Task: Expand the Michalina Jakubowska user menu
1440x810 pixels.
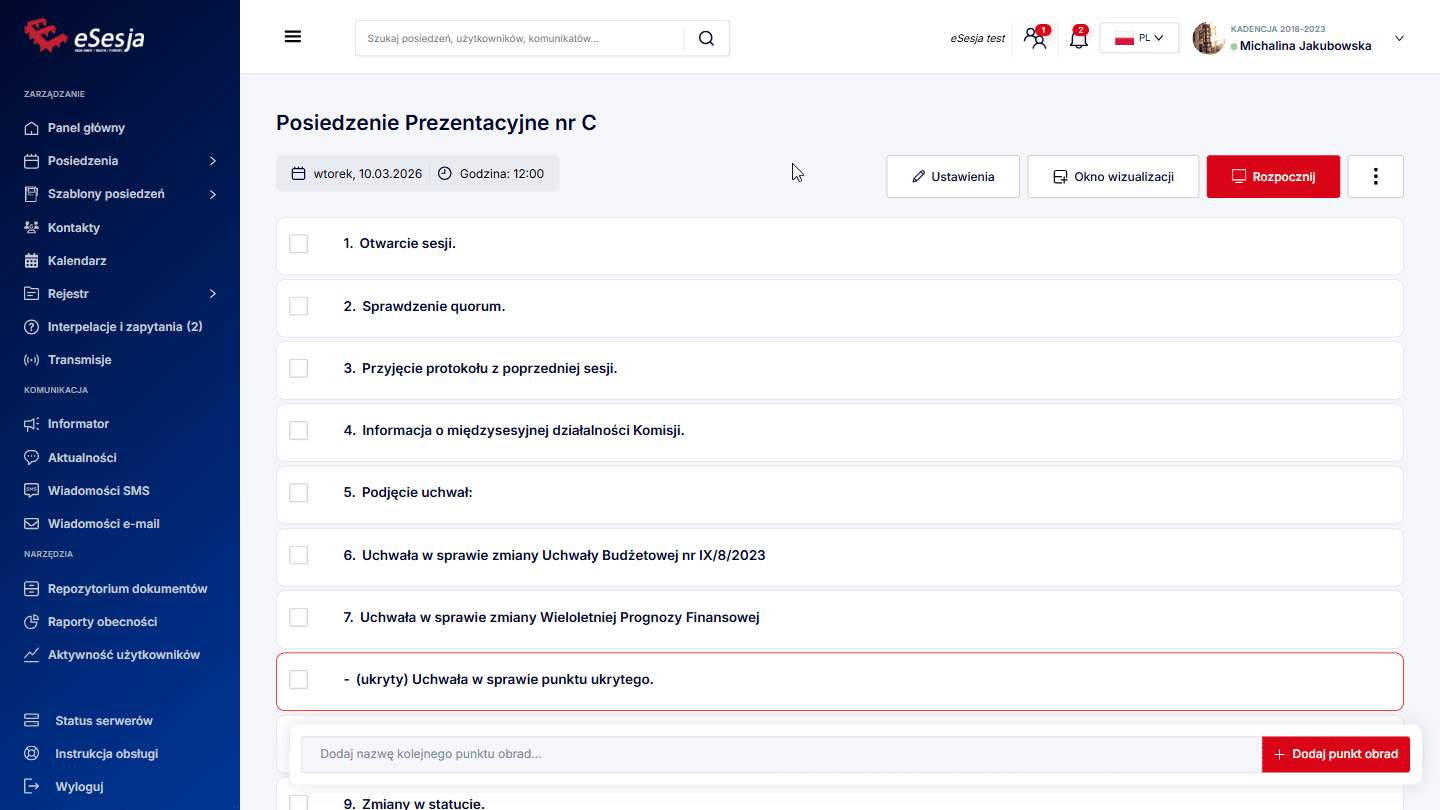Action: pyautogui.click(x=1399, y=39)
